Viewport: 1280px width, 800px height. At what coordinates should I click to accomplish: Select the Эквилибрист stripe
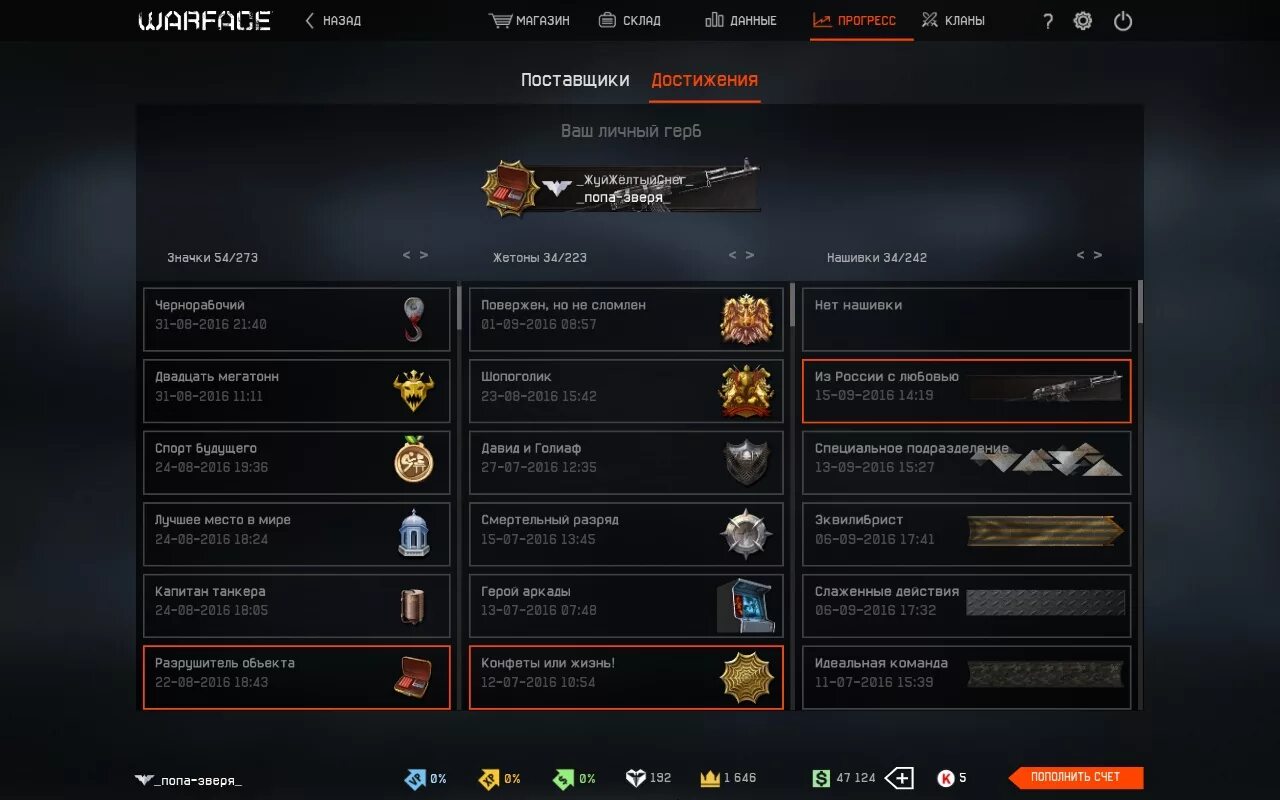967,534
